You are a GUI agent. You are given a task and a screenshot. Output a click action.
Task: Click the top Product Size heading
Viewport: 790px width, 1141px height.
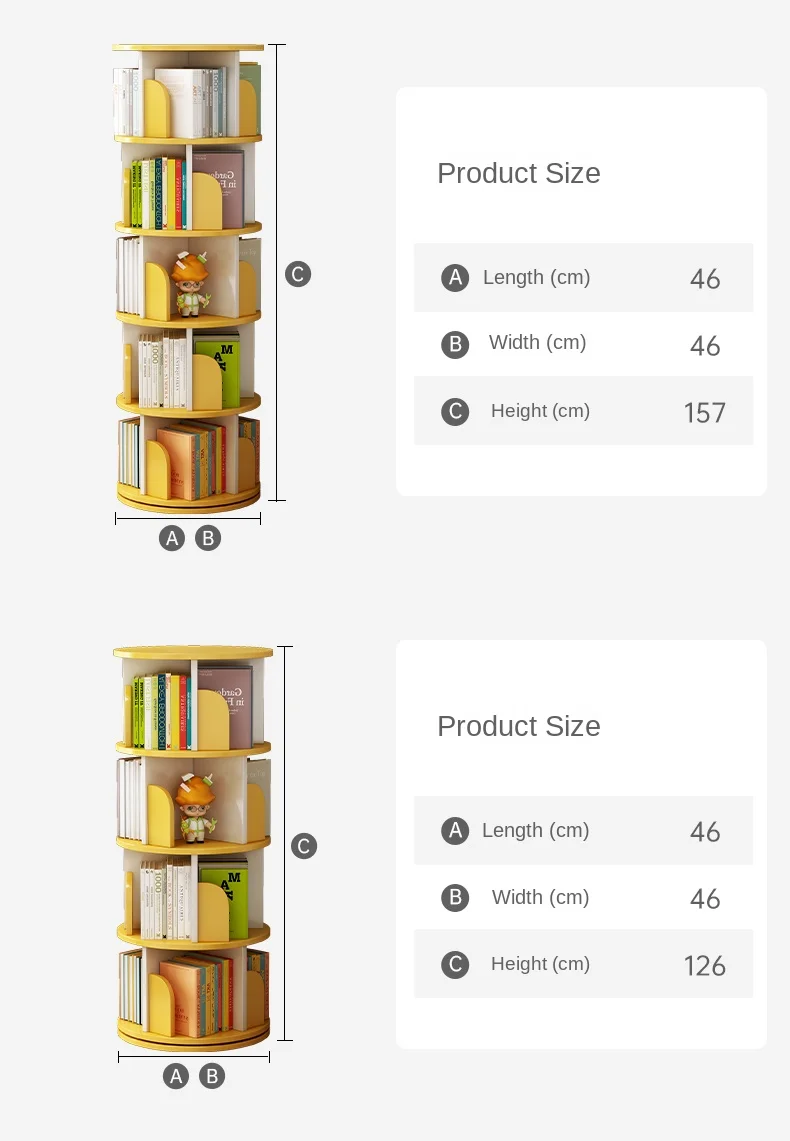coord(519,173)
